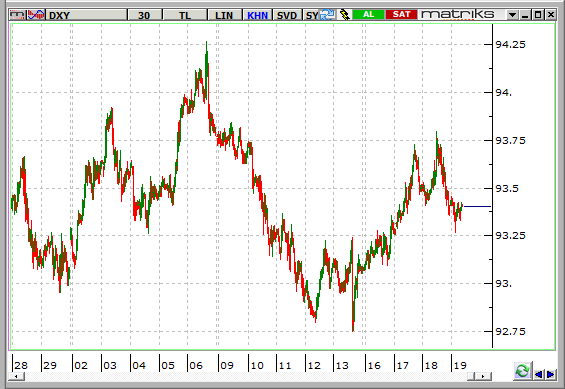Click the date label 03
Screen dimensions: 565x389
point(110,366)
